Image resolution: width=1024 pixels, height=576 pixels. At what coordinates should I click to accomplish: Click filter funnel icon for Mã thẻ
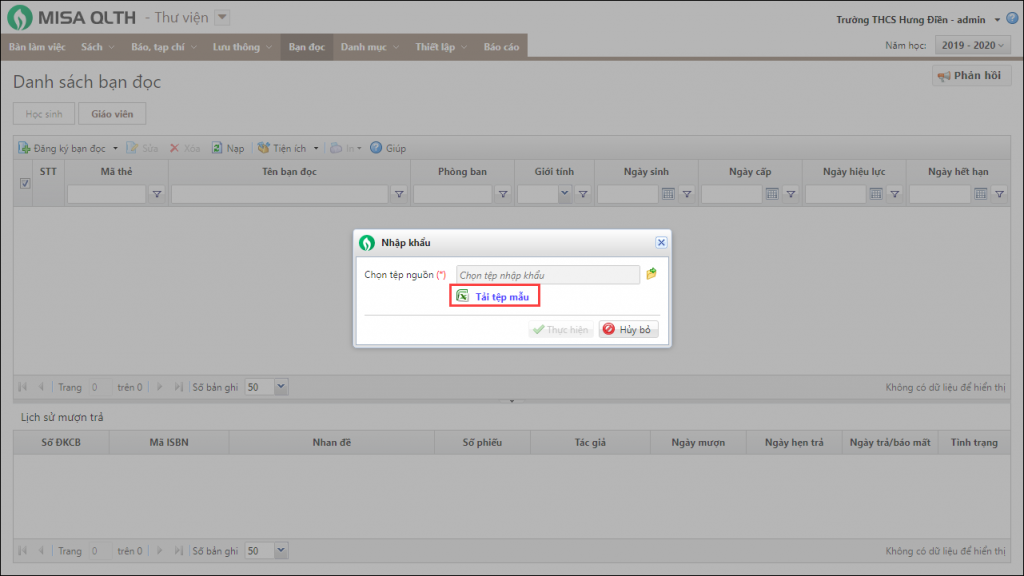pos(157,194)
